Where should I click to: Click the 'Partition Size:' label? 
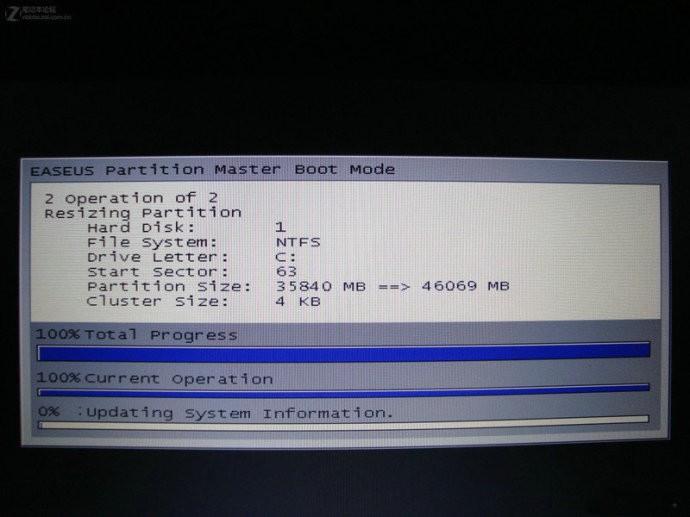[169, 286]
